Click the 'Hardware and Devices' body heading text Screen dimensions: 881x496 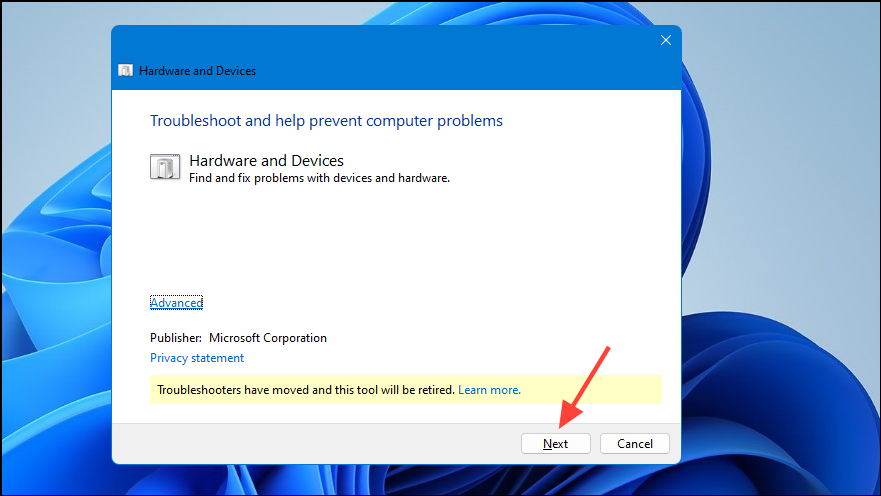point(266,161)
